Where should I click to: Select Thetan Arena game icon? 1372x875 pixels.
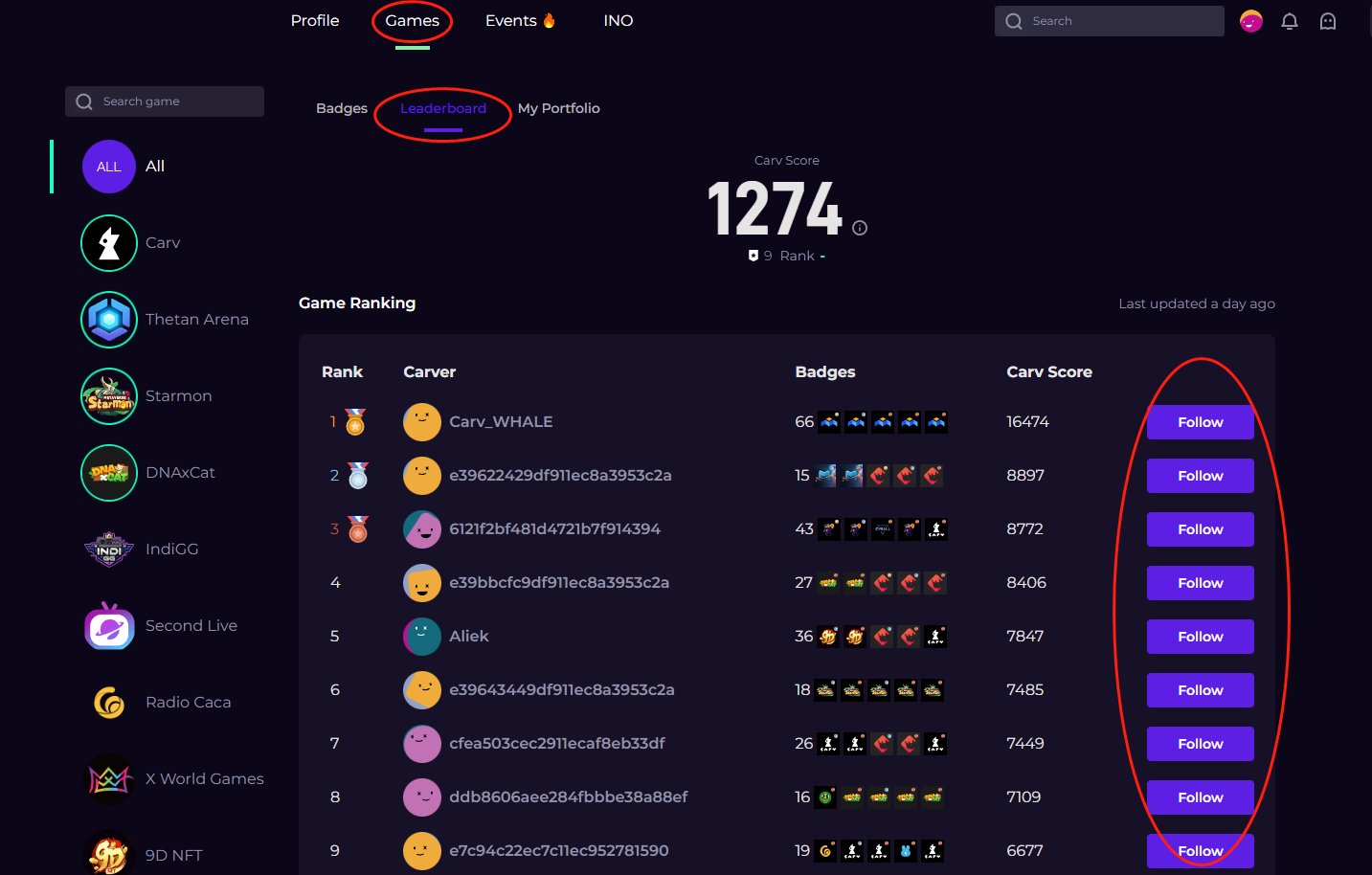point(109,320)
